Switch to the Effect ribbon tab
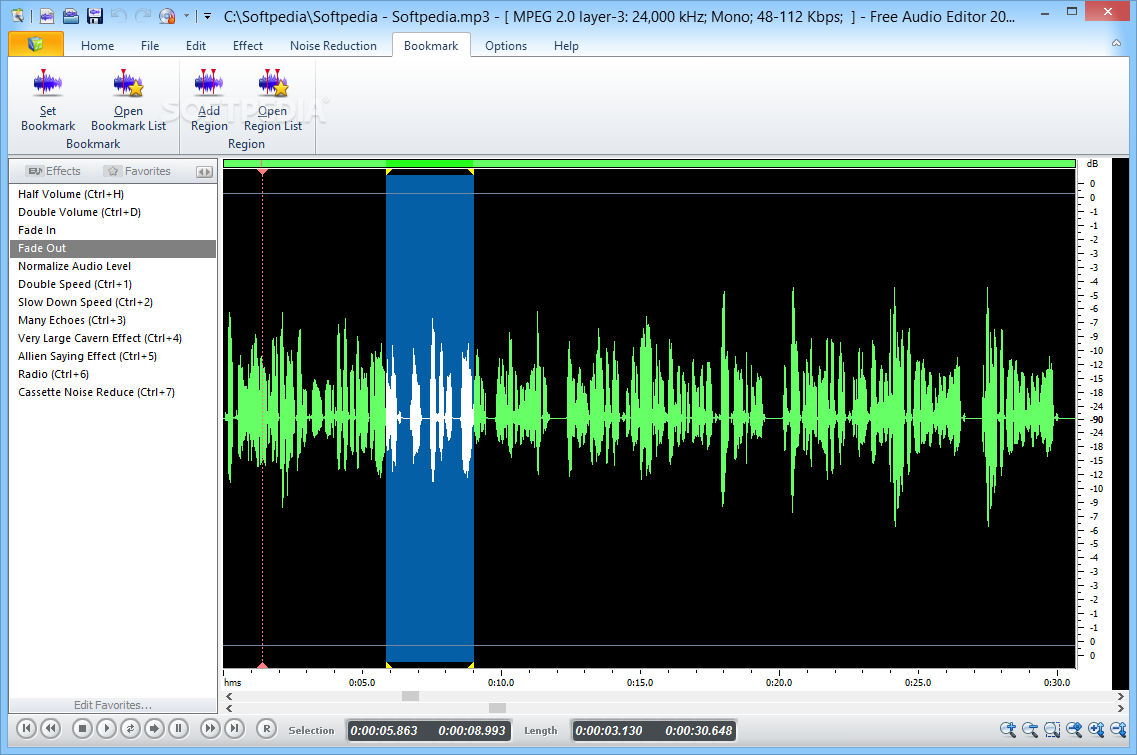Viewport: 1137px width, 755px height. pos(248,46)
